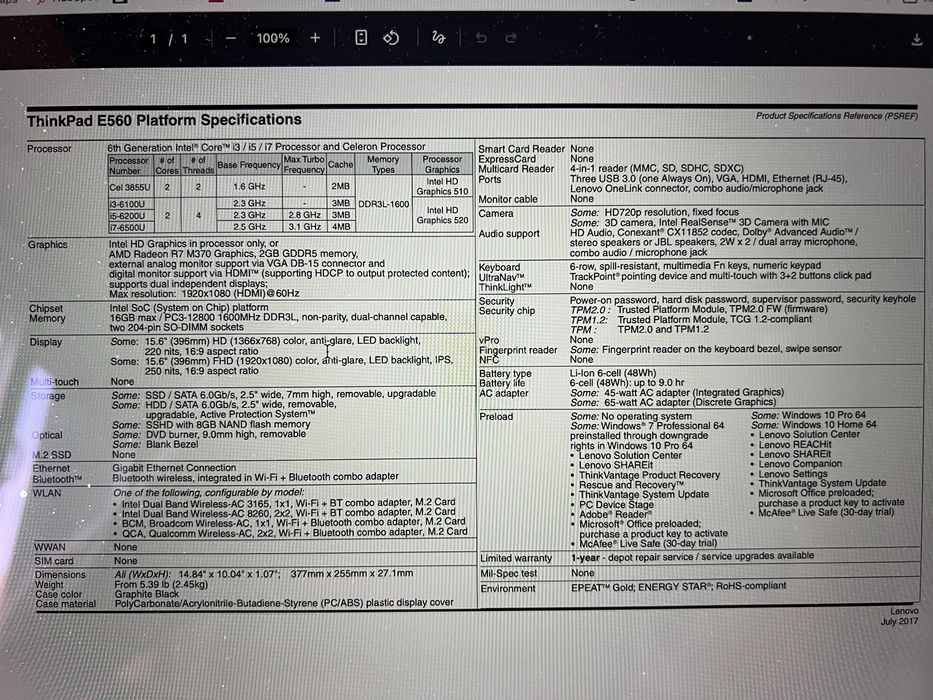The height and width of the screenshot is (700, 933).
Task: Click the Intel Dual Band Wireless-AC 8260 line
Action: tap(289, 513)
